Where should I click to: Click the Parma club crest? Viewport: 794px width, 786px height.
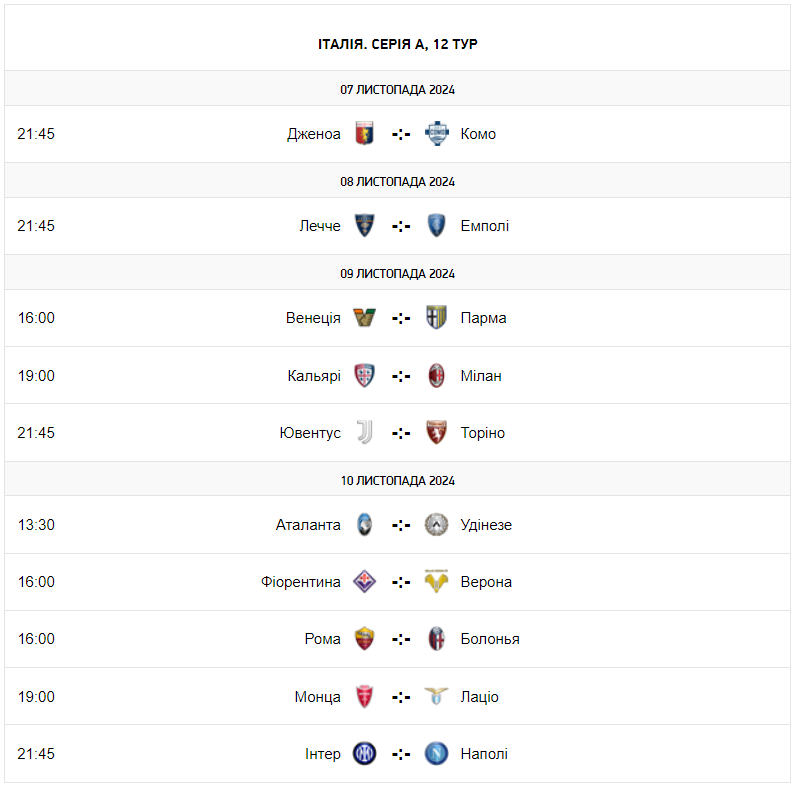[436, 318]
